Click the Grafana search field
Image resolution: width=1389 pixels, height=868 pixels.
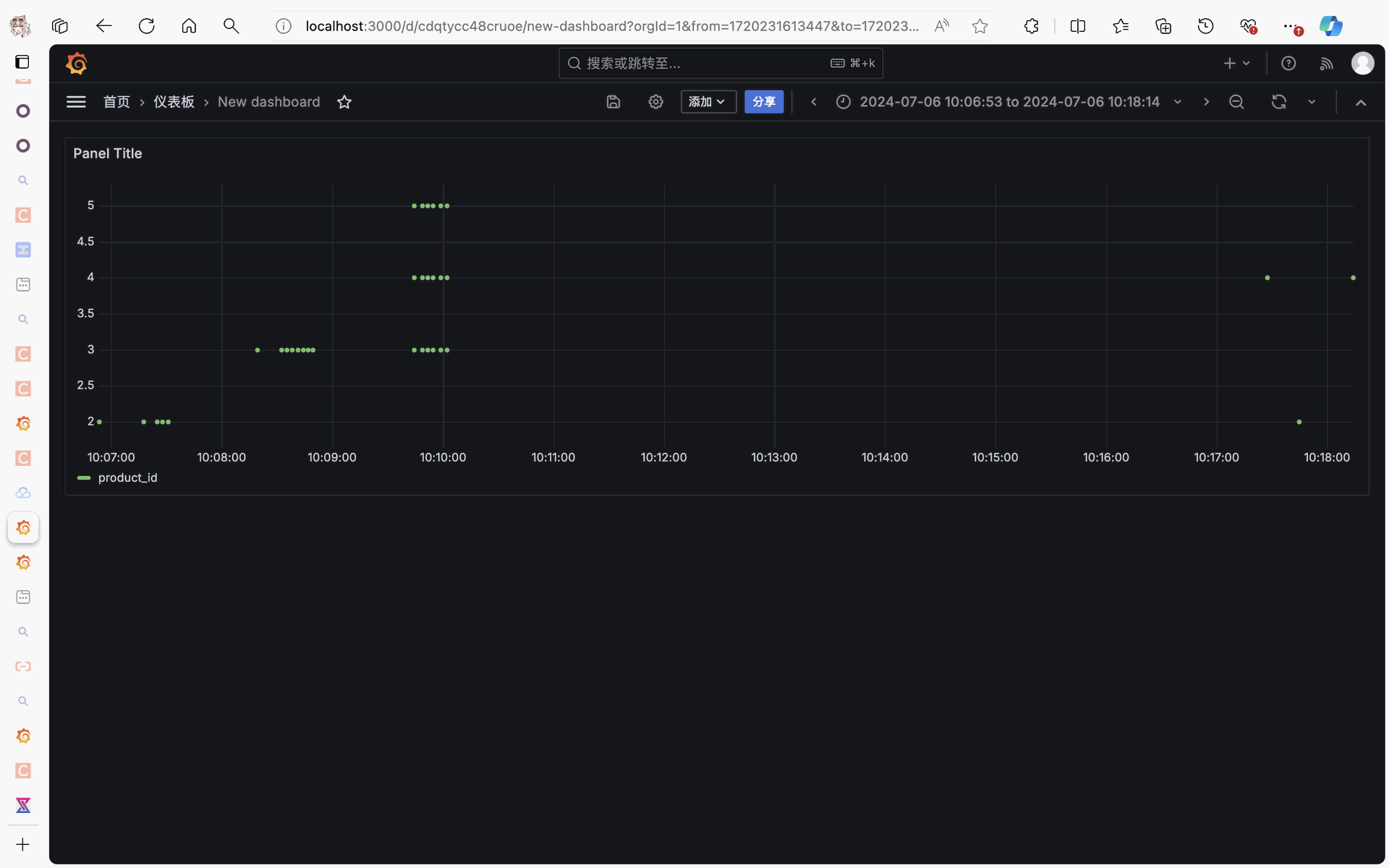[721, 64]
